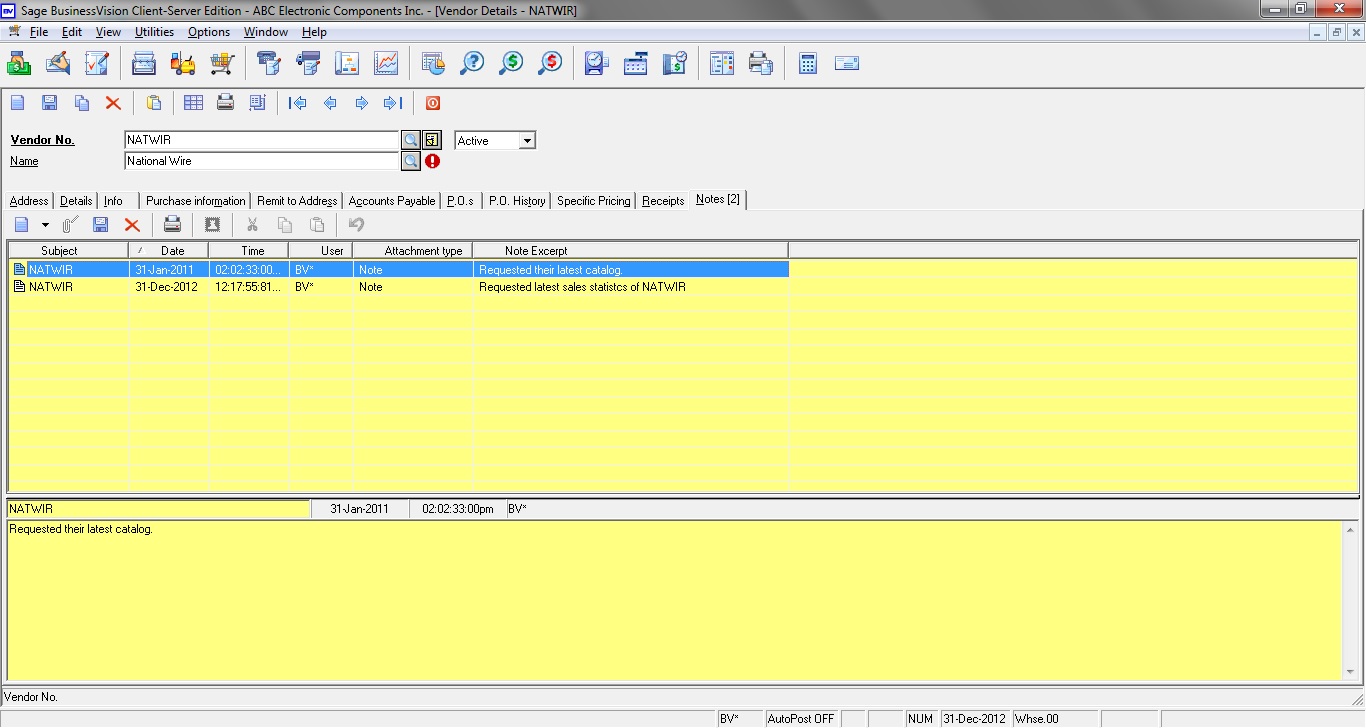Click the underlined Vendor No. label
This screenshot has height=728, width=1366.
[42, 140]
